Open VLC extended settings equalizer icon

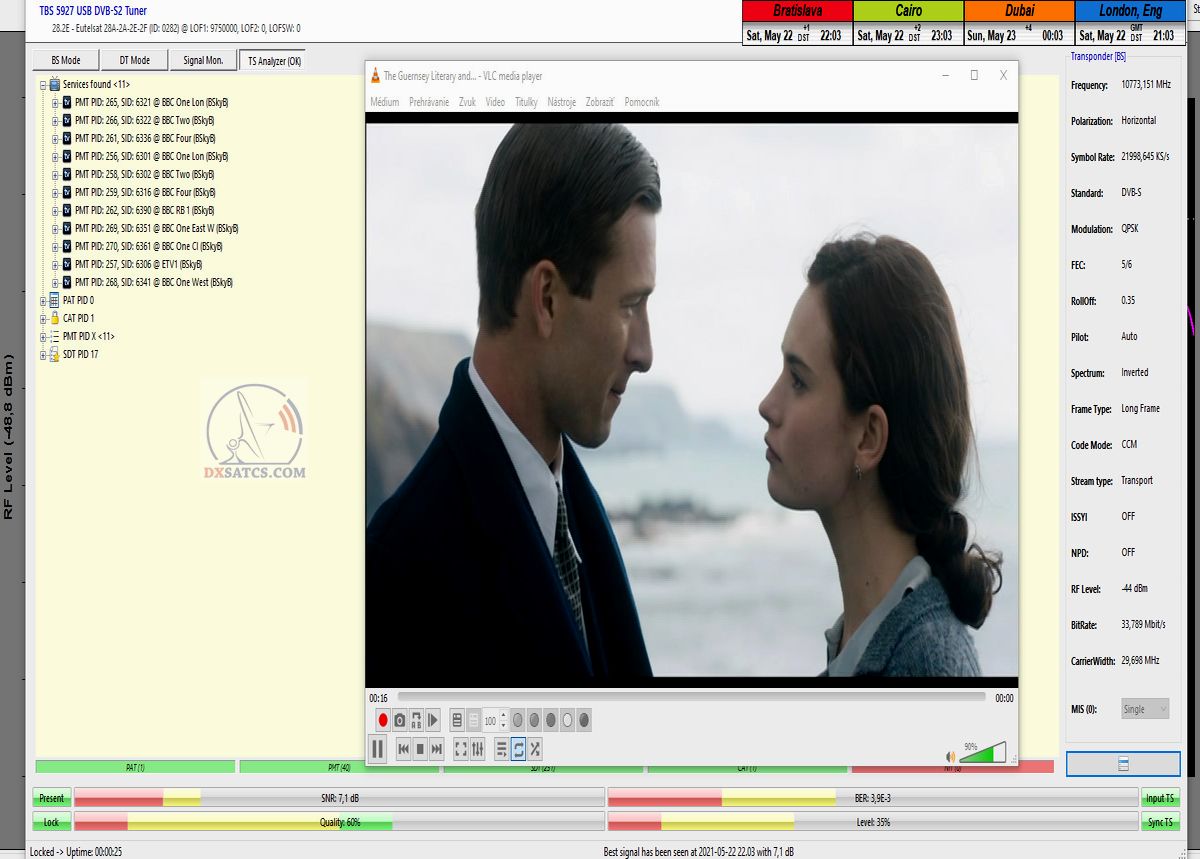[x=478, y=748]
